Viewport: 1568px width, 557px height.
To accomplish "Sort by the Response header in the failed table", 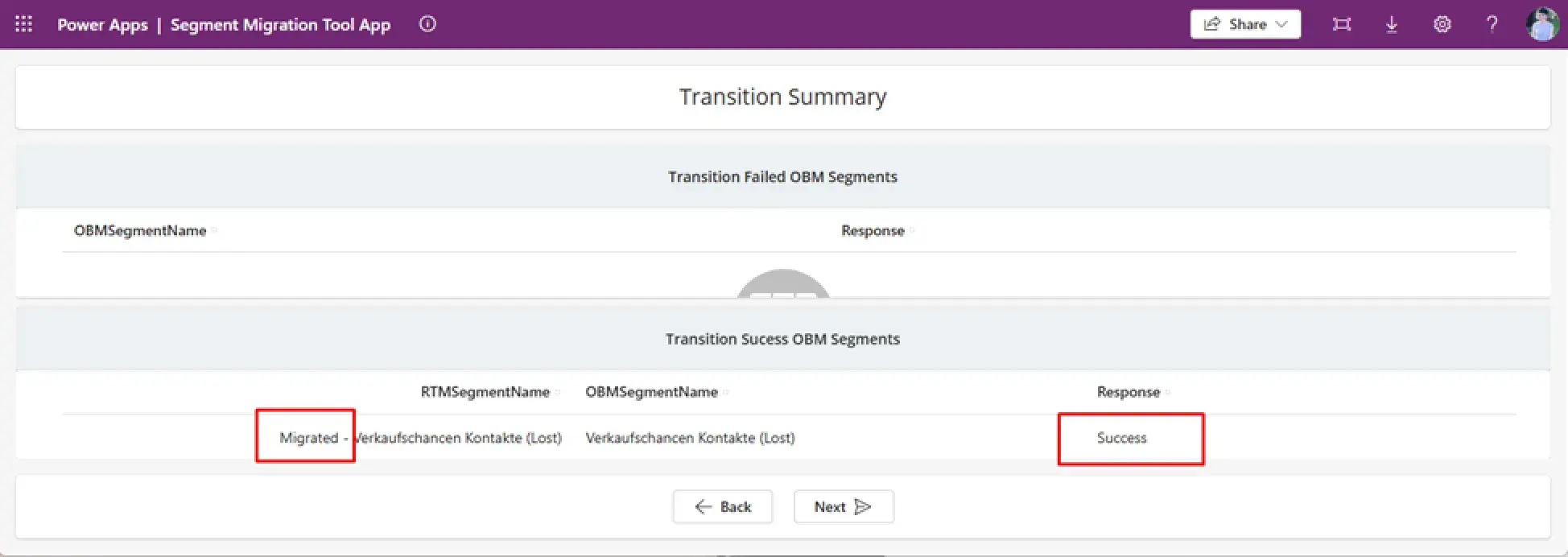I will pyautogui.click(x=873, y=231).
